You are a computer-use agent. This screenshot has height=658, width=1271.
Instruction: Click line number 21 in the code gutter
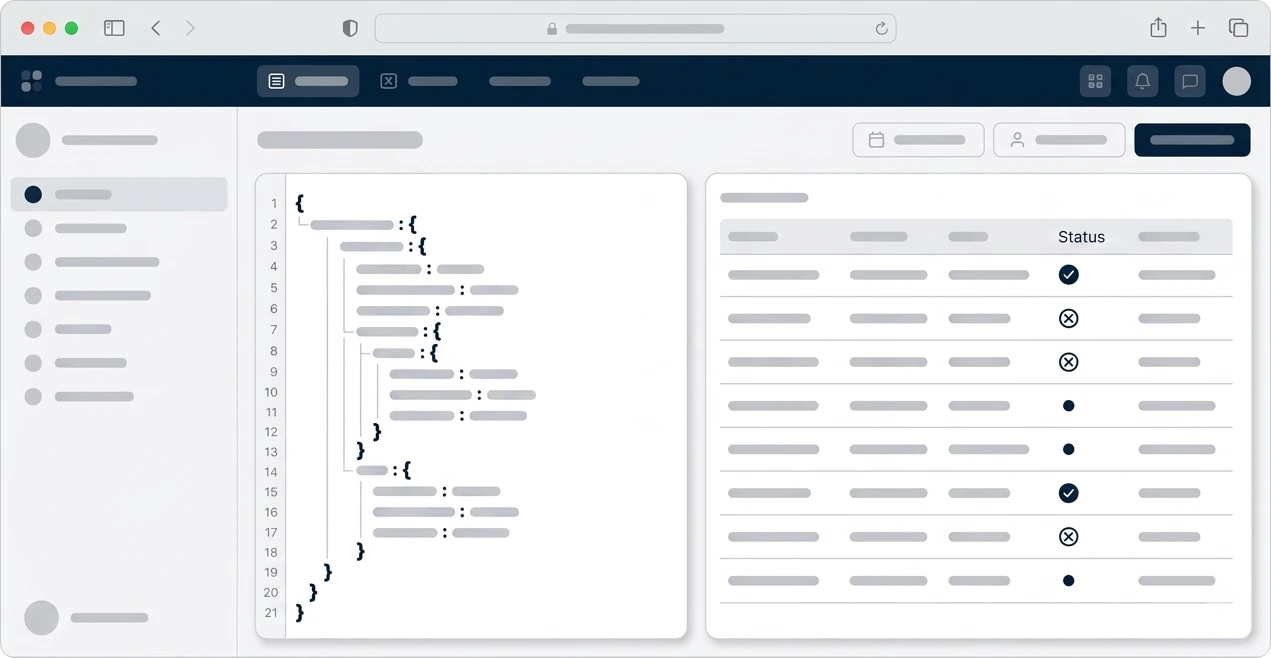271,613
